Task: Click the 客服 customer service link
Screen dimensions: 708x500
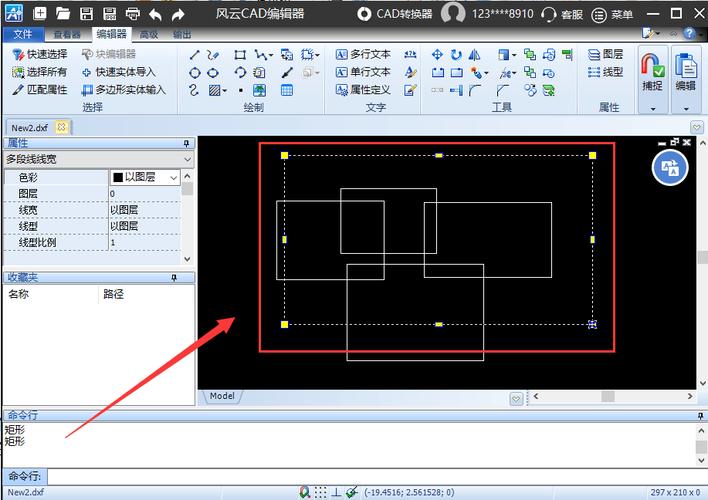Action: pos(562,15)
